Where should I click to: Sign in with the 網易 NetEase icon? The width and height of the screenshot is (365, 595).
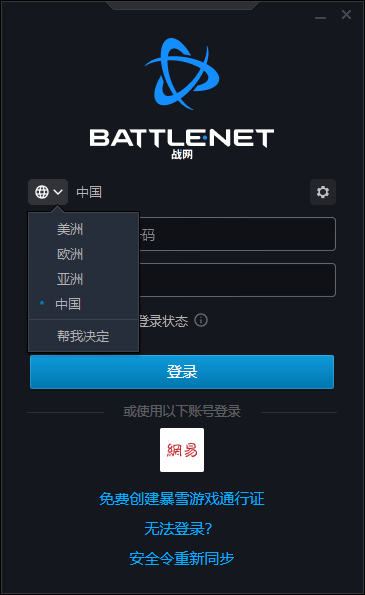coord(182,450)
